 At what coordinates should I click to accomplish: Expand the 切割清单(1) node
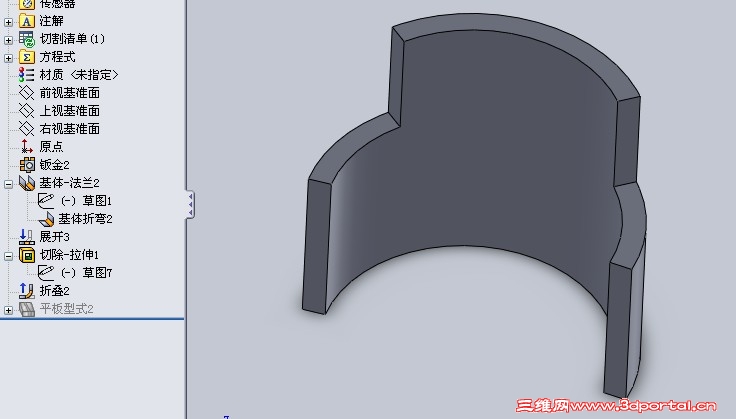coord(8,40)
